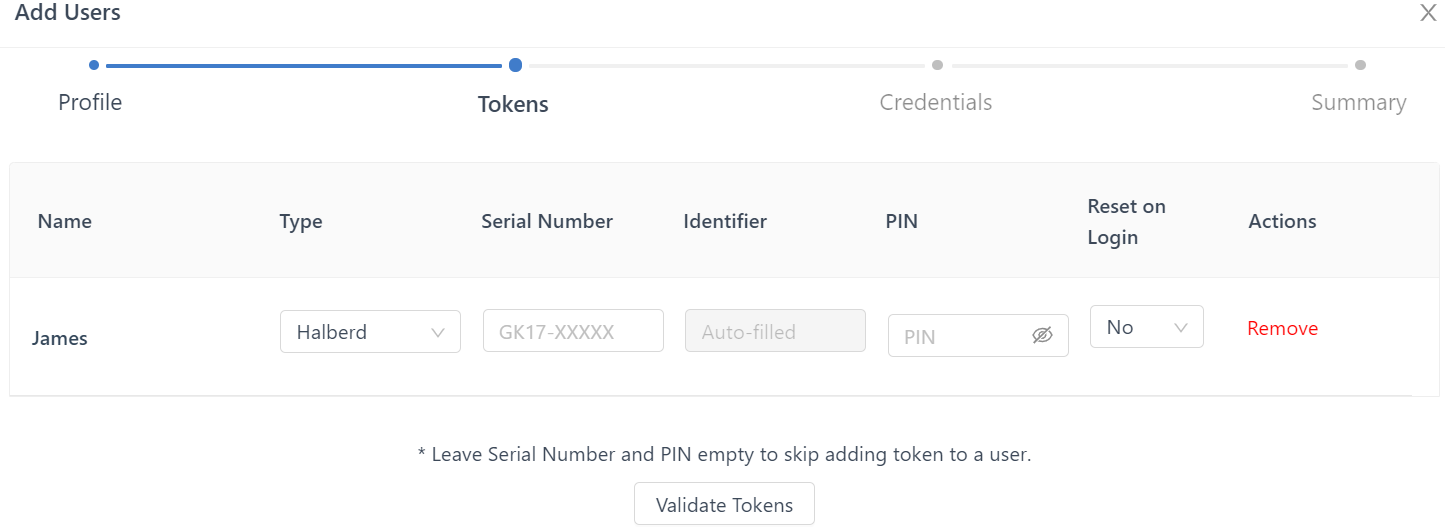Click the James name cell
1445x527 pixels.
(x=60, y=338)
